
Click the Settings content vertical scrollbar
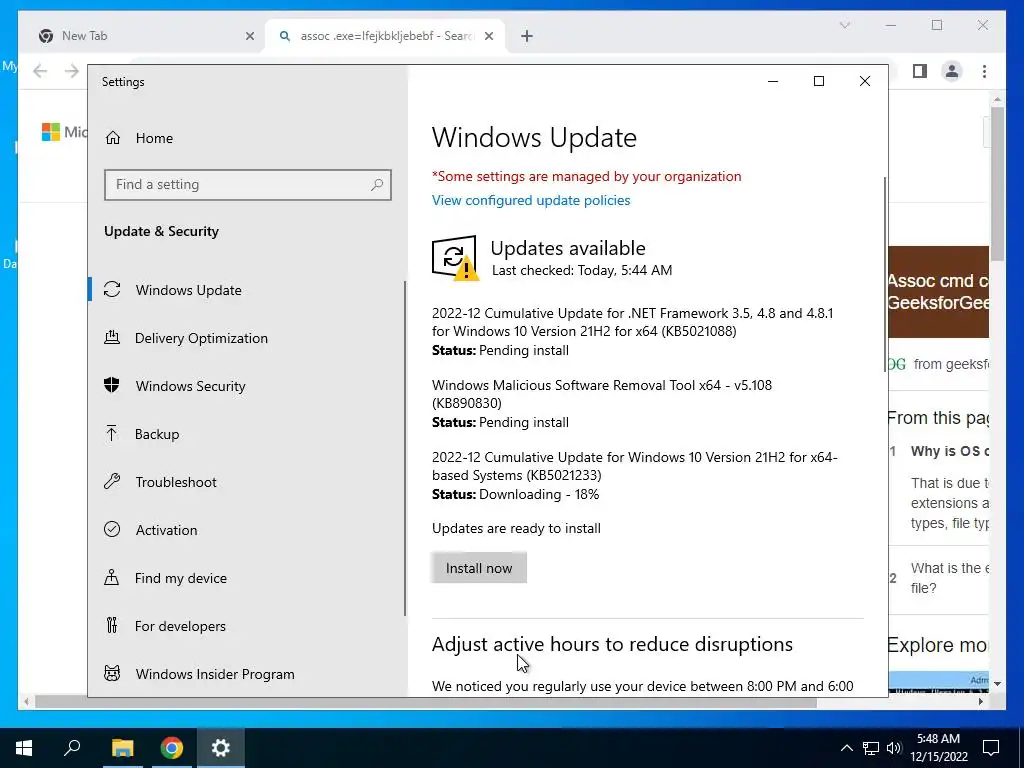coord(885,274)
